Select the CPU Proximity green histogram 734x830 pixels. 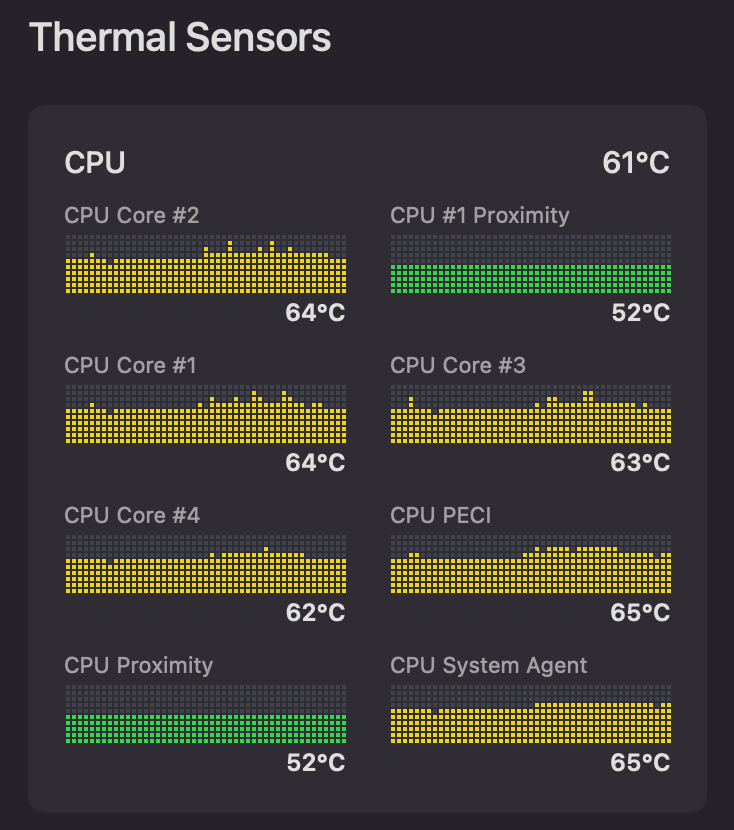coord(205,718)
